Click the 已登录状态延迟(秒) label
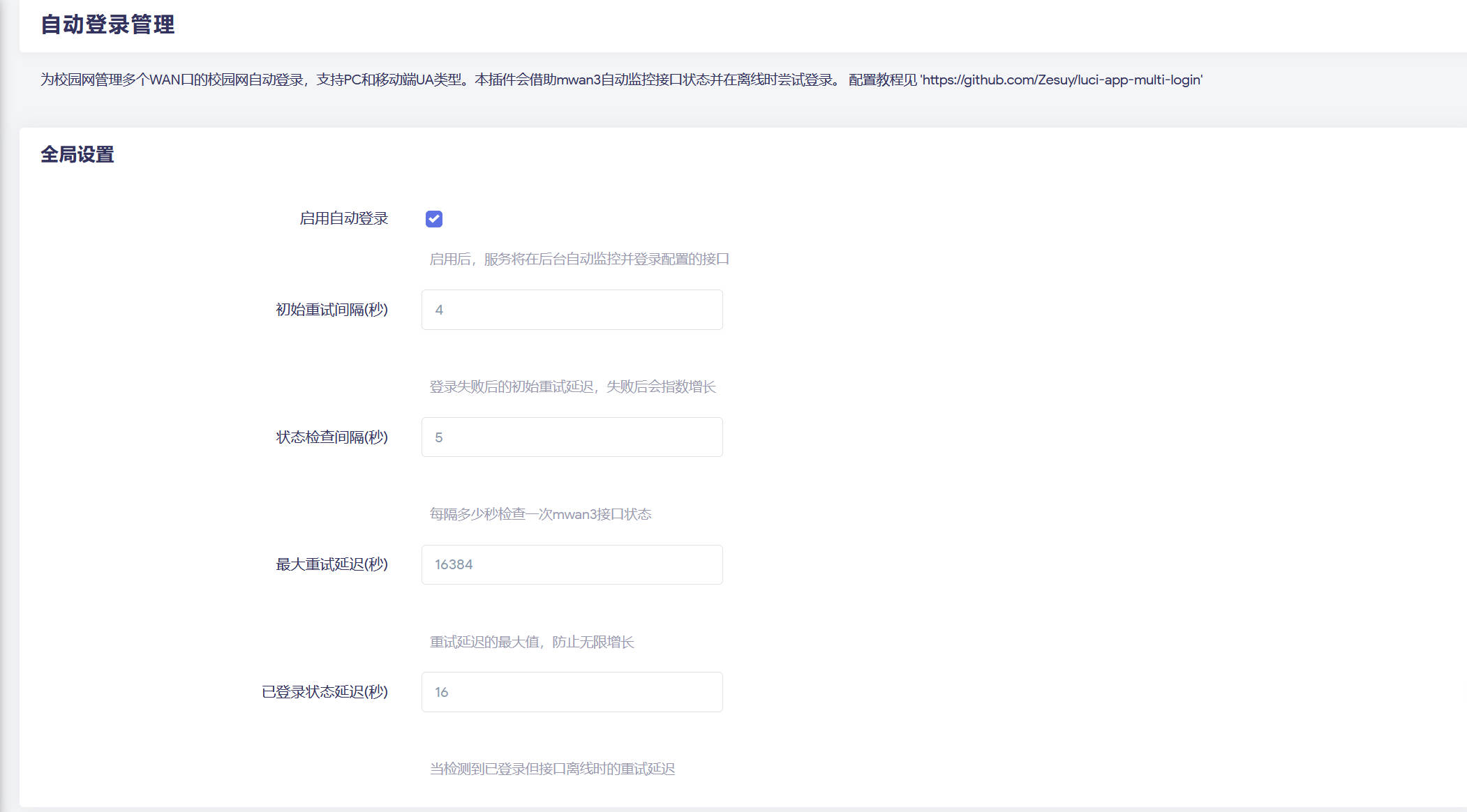The width and height of the screenshot is (1467, 812). coord(326,691)
